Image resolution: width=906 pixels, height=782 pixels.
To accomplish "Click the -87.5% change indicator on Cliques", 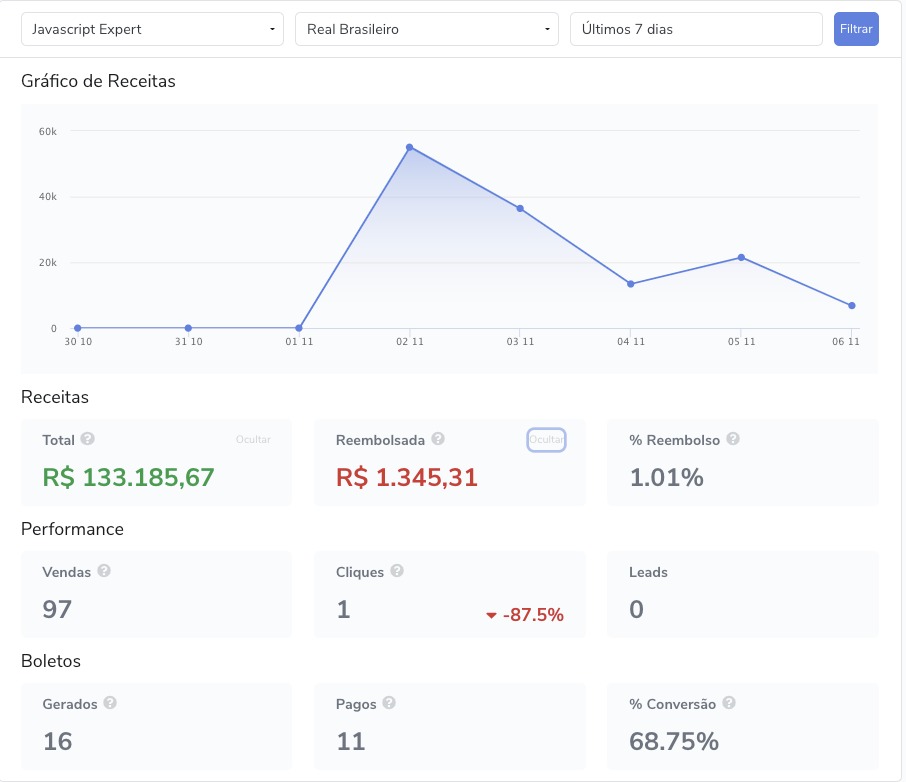I will click(x=525, y=614).
